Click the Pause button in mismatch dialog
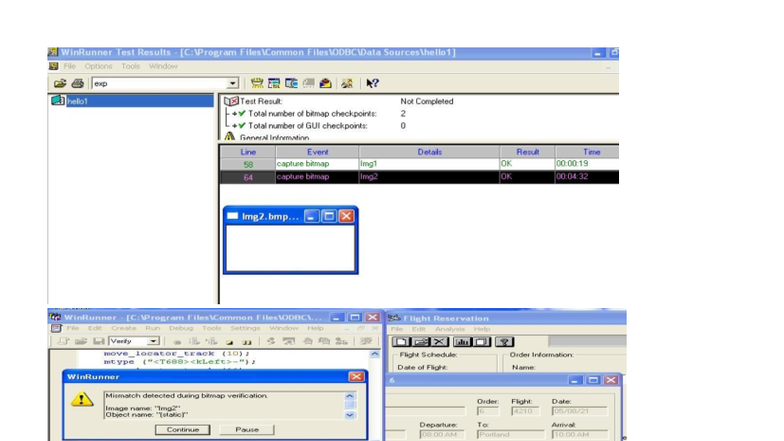Viewport: 784px width, 441px height. coord(247,430)
